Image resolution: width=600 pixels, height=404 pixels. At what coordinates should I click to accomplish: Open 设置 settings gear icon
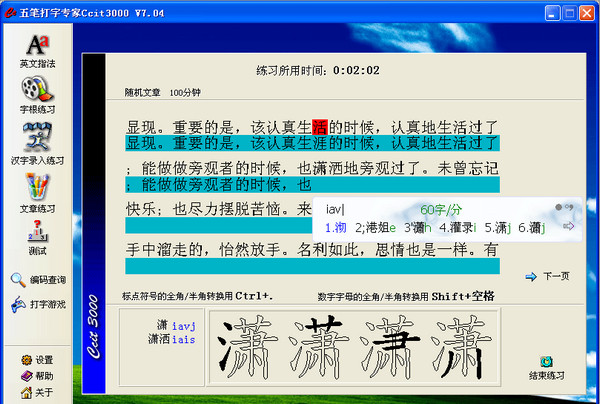click(26, 360)
